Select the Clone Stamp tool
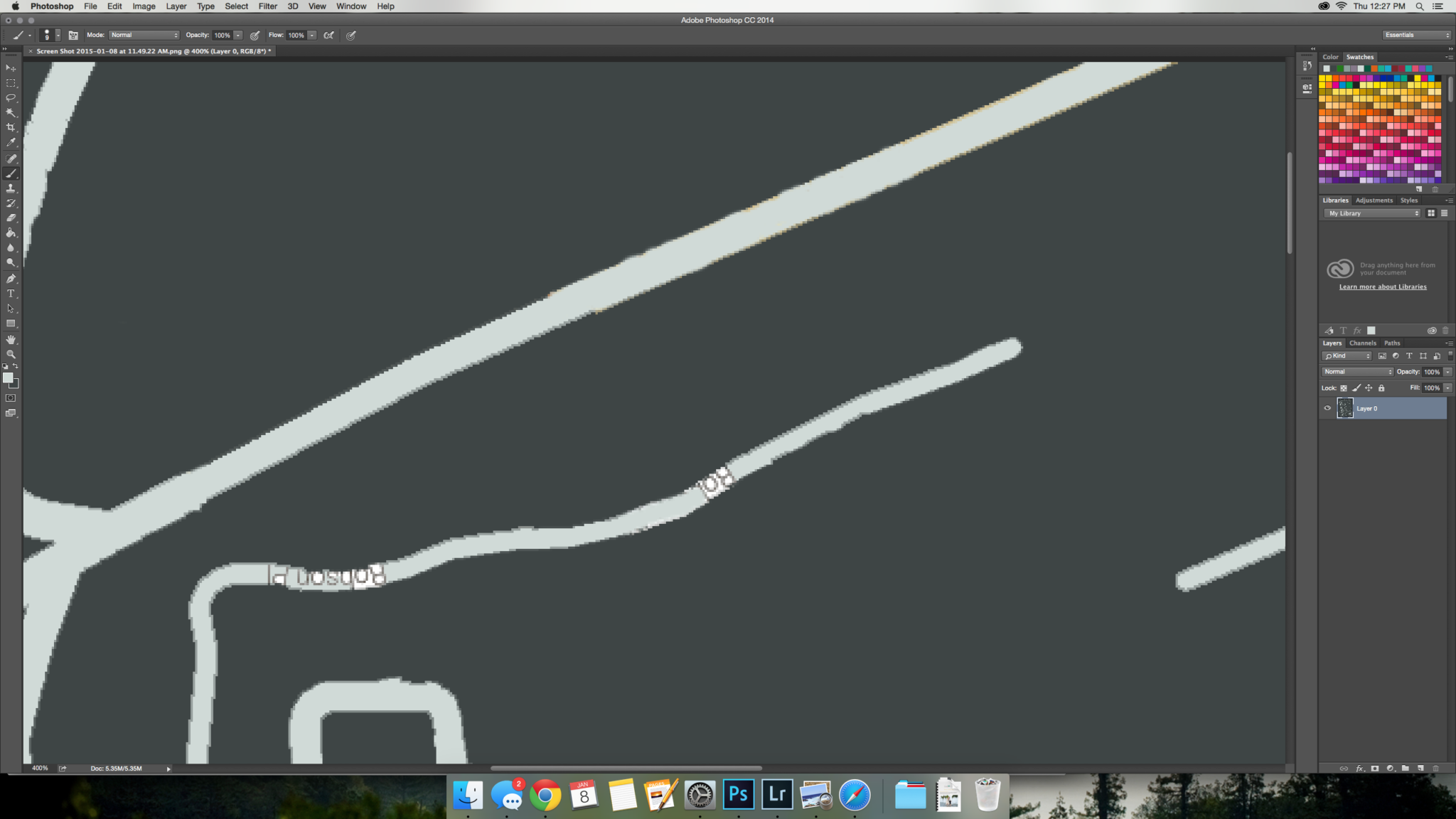Viewport: 1456px width, 819px height. click(x=11, y=188)
